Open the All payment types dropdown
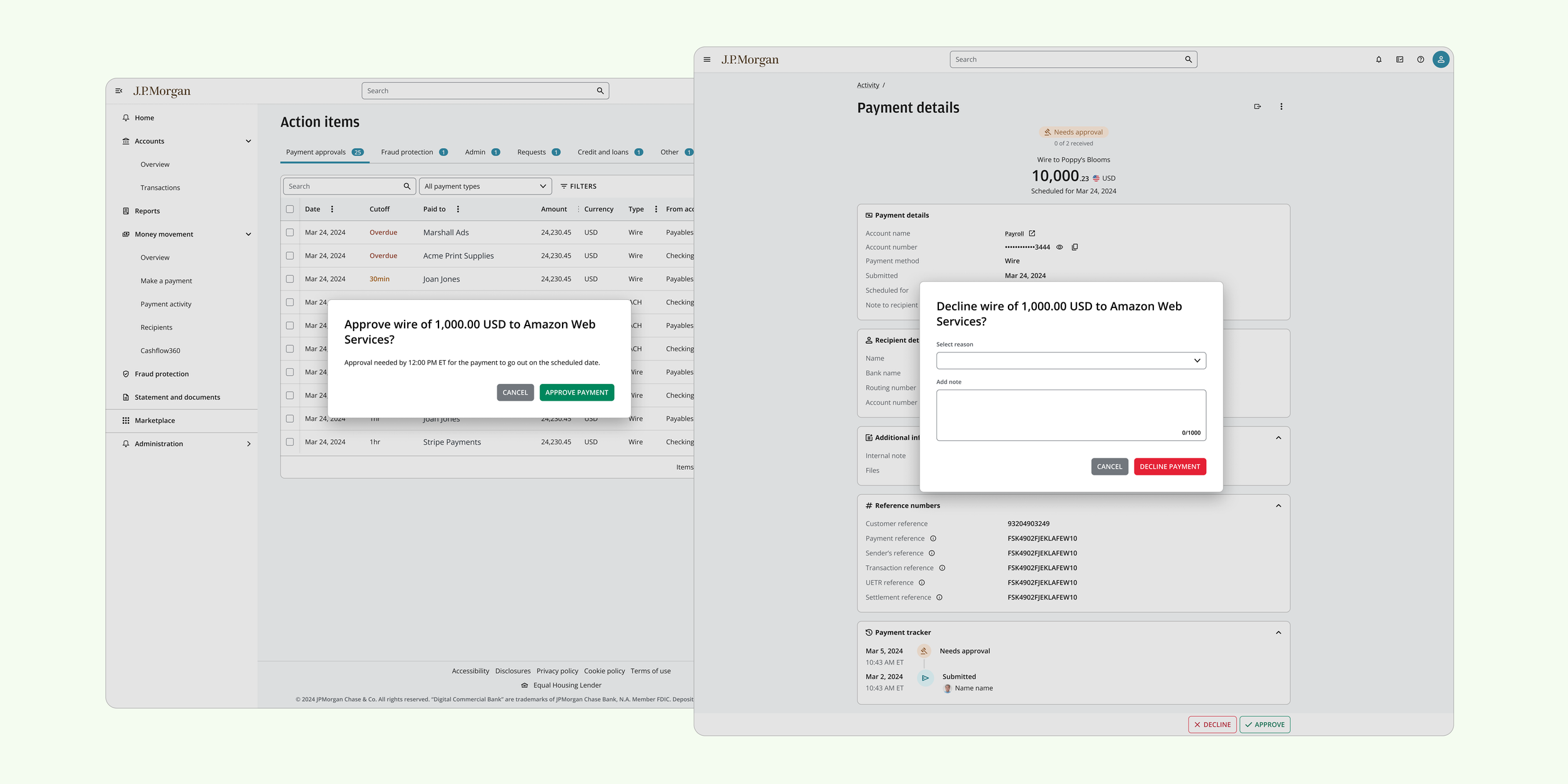Viewport: 1568px width, 784px height. (485, 186)
